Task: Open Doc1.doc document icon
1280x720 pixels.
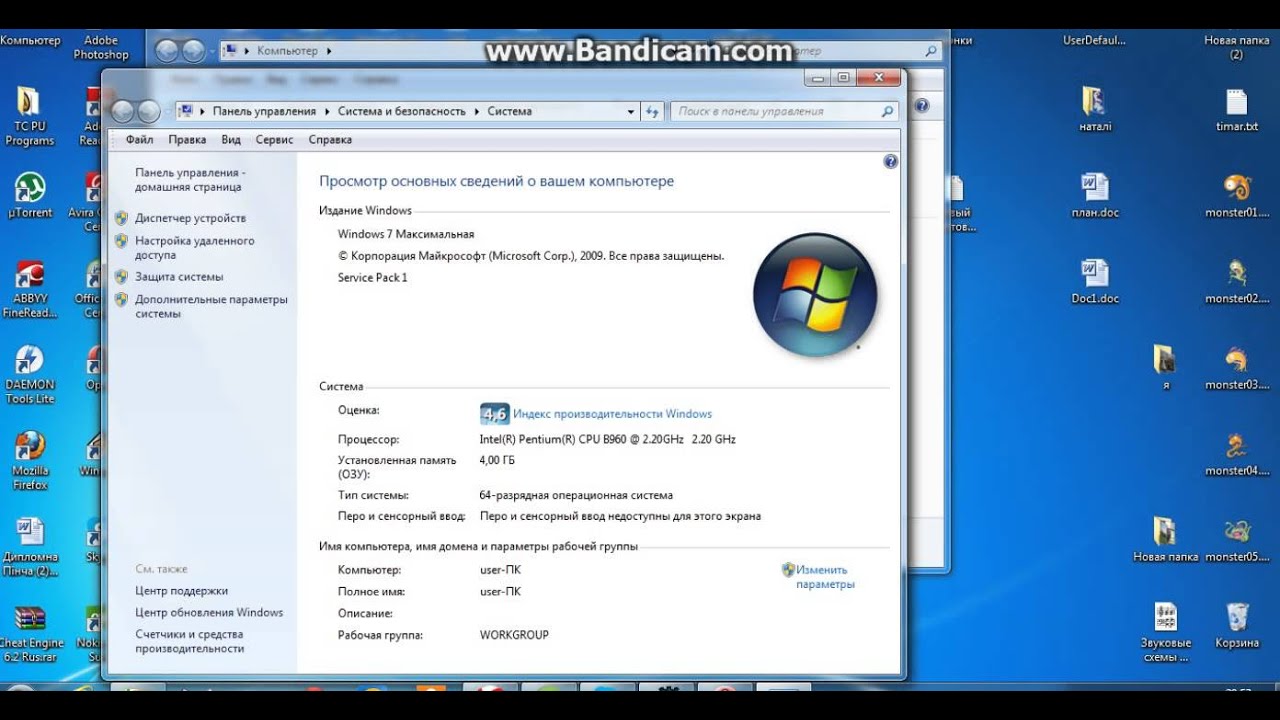Action: (x=1095, y=281)
